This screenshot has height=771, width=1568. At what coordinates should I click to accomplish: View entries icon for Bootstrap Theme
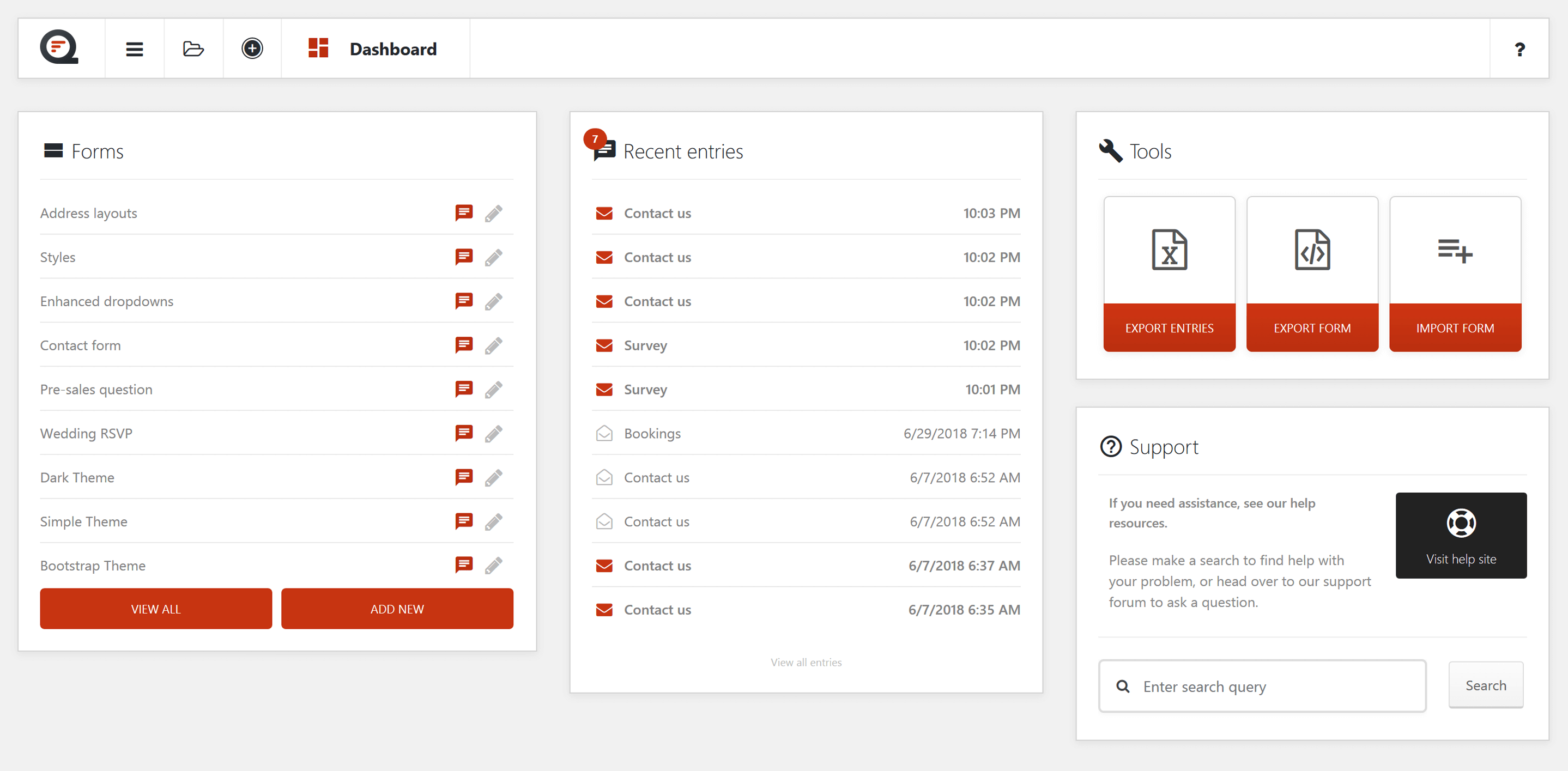pos(464,566)
